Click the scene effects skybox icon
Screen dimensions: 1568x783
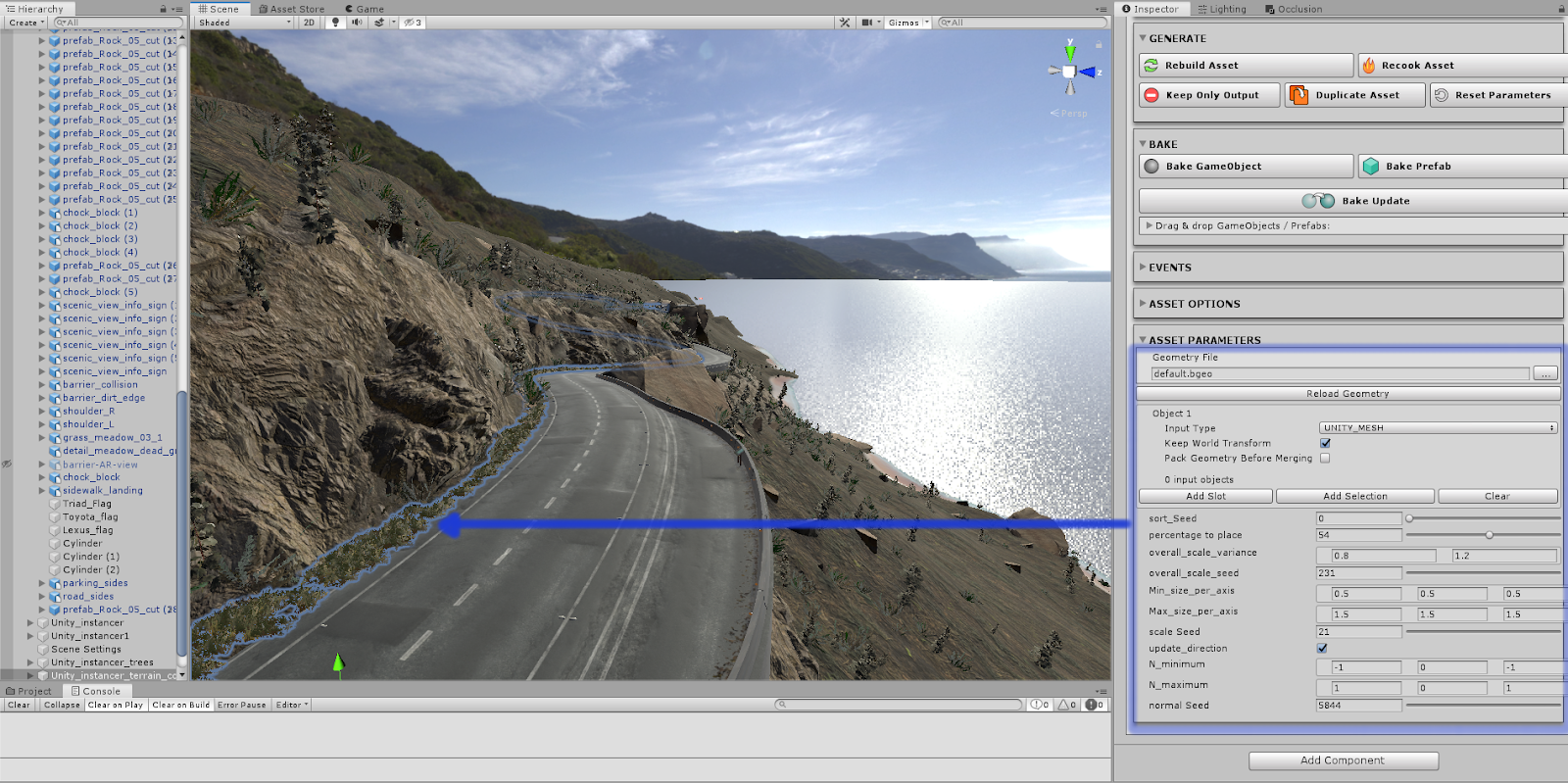point(379,23)
